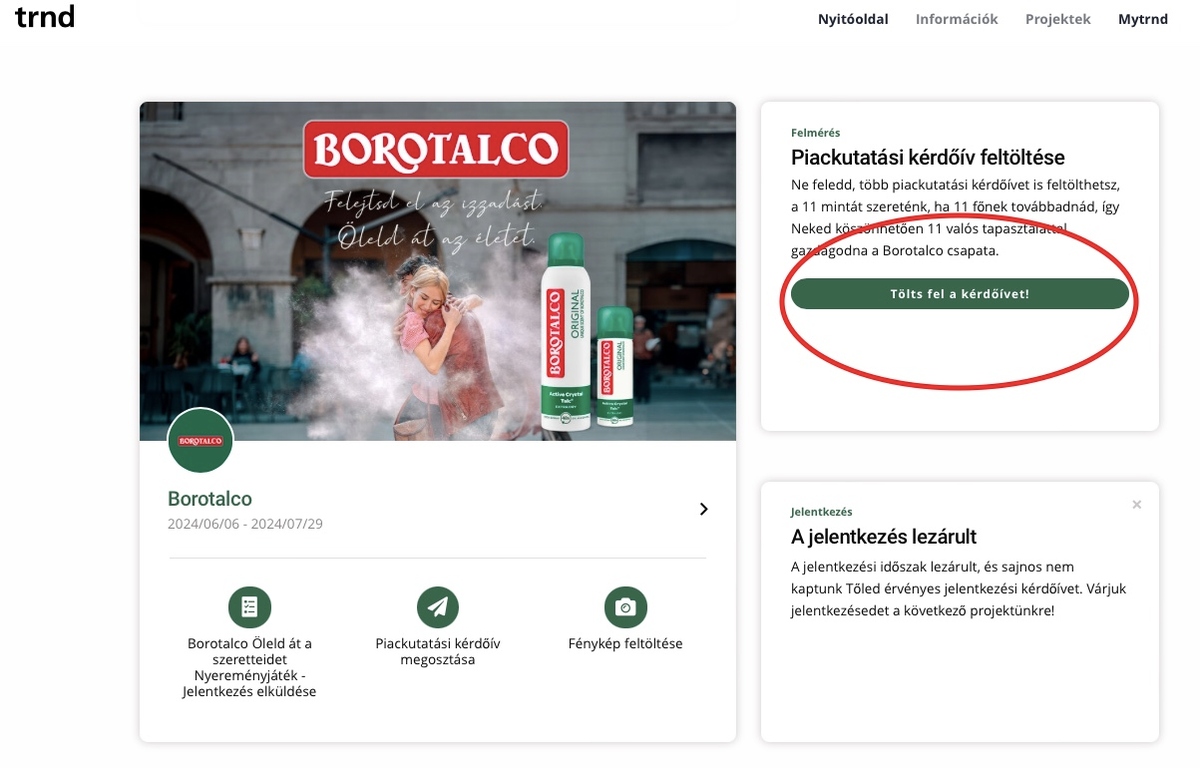Click the circular Borotalco brand avatar
1200x768 pixels.
(x=199, y=440)
